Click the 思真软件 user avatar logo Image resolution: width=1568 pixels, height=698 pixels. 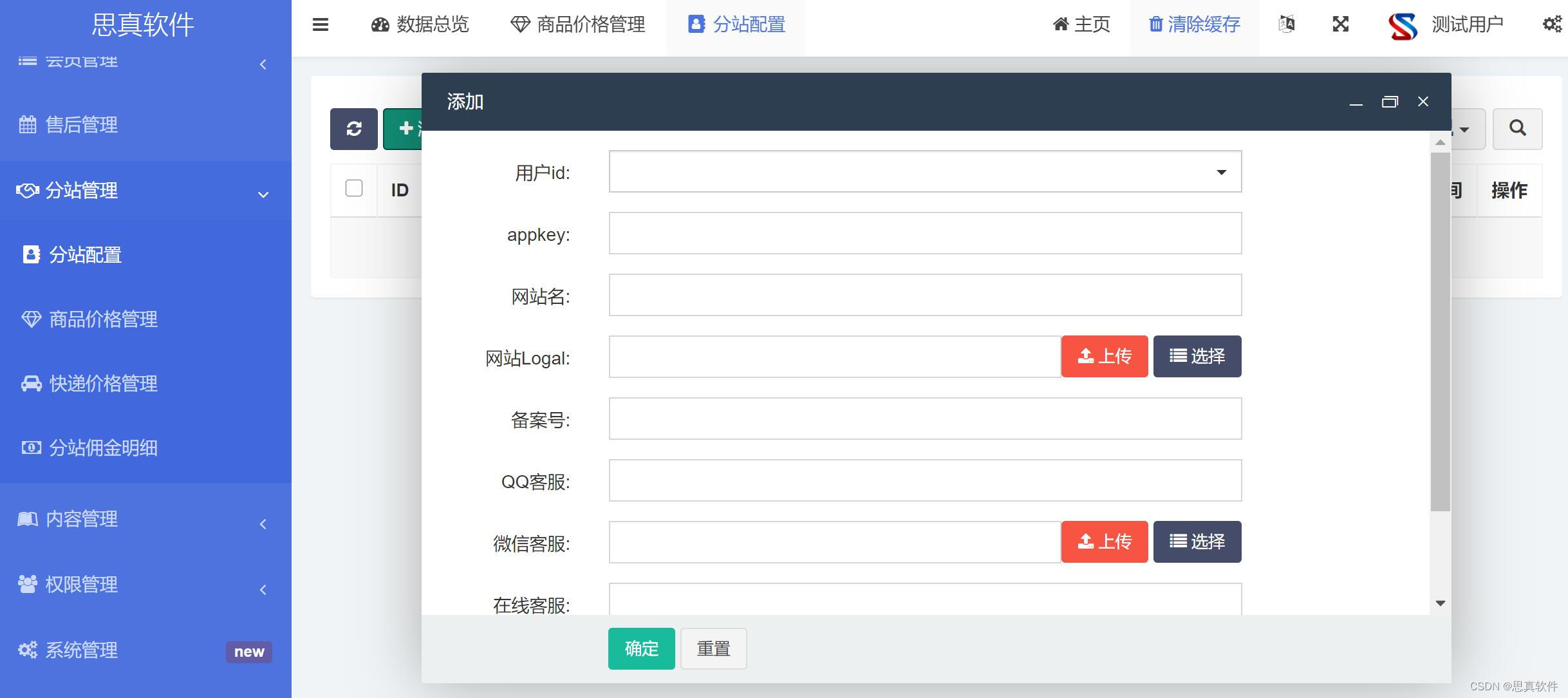click(x=1403, y=26)
